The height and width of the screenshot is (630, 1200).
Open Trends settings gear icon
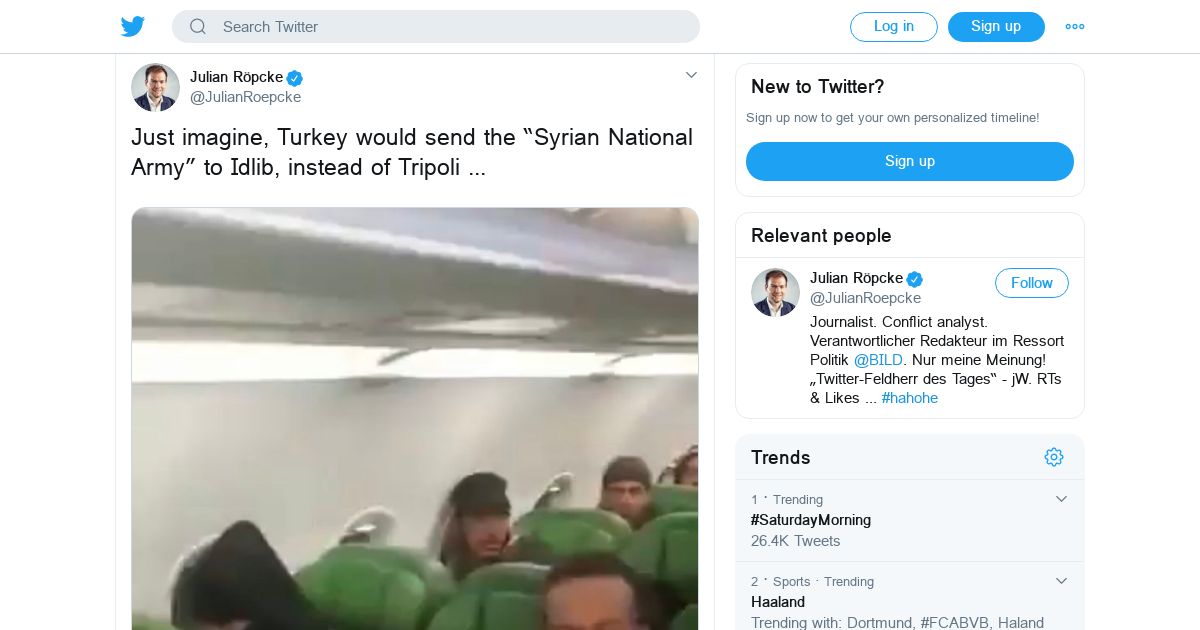point(1054,457)
